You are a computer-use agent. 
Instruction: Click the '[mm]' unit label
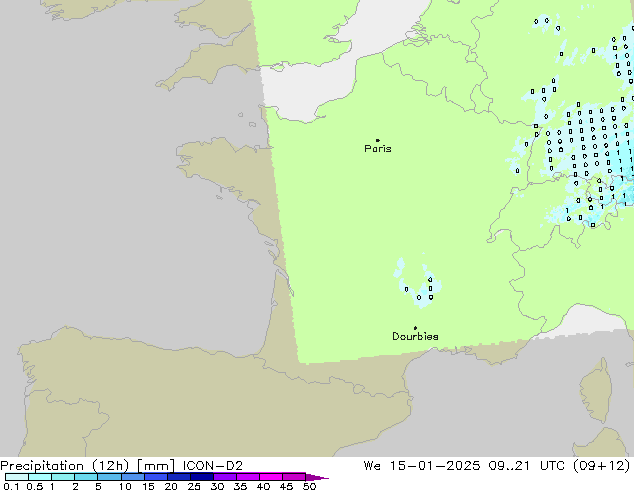(x=156, y=466)
